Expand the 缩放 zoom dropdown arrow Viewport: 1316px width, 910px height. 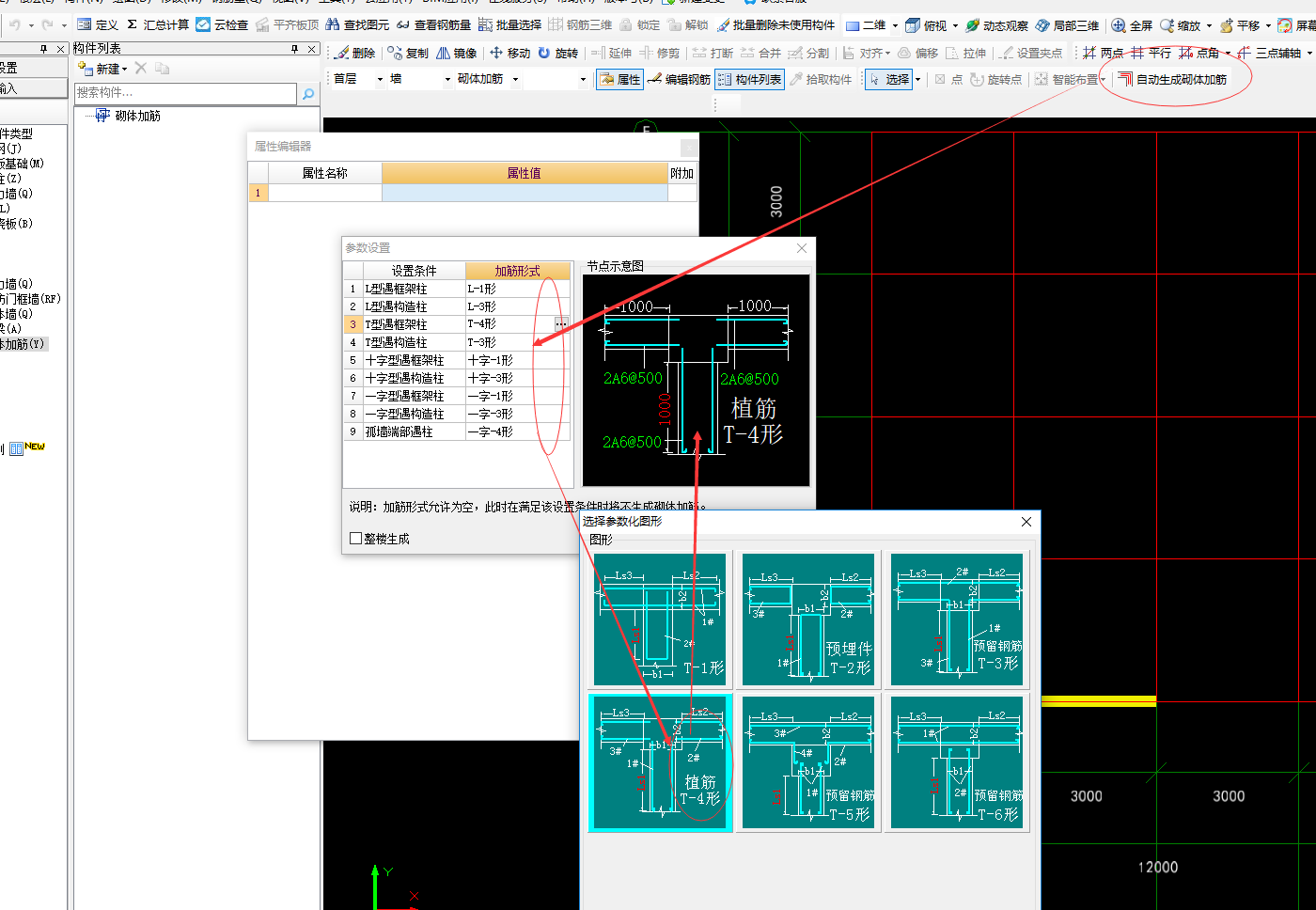1209,25
